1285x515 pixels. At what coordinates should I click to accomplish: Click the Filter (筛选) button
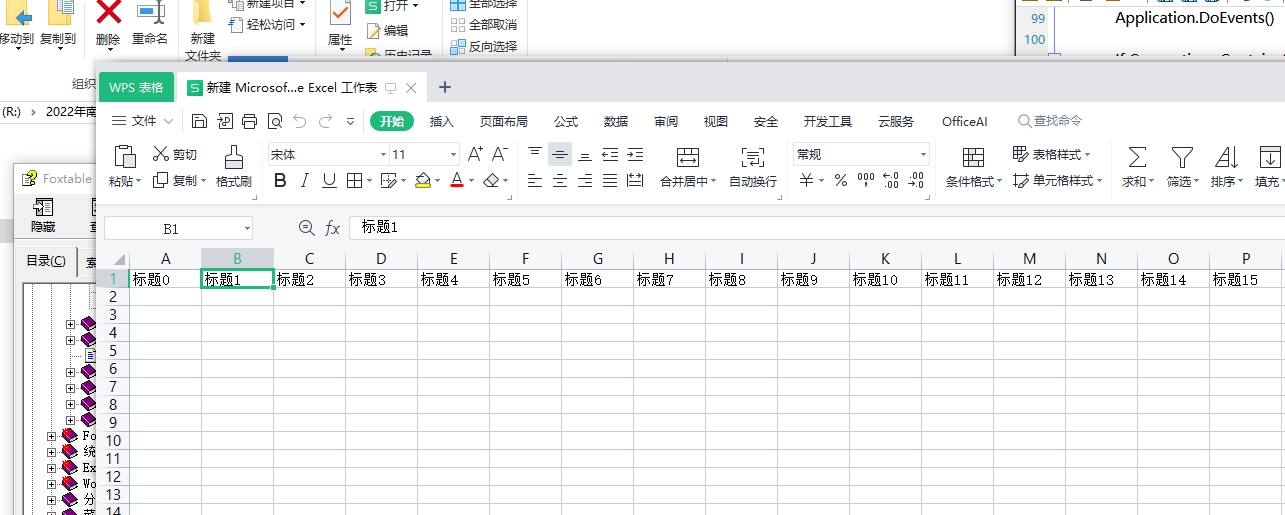[x=1182, y=166]
